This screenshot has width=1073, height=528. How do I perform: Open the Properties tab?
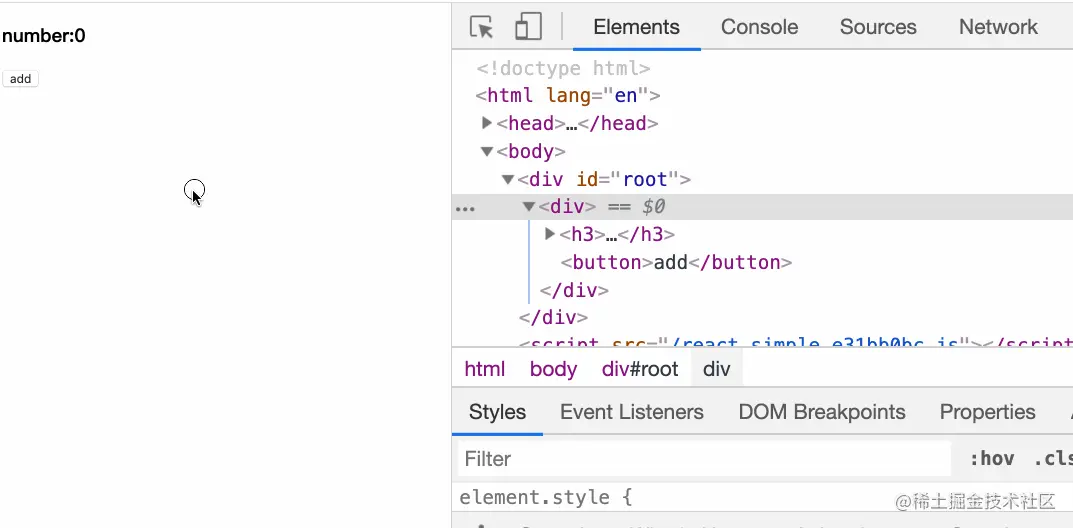pyautogui.click(x=987, y=412)
